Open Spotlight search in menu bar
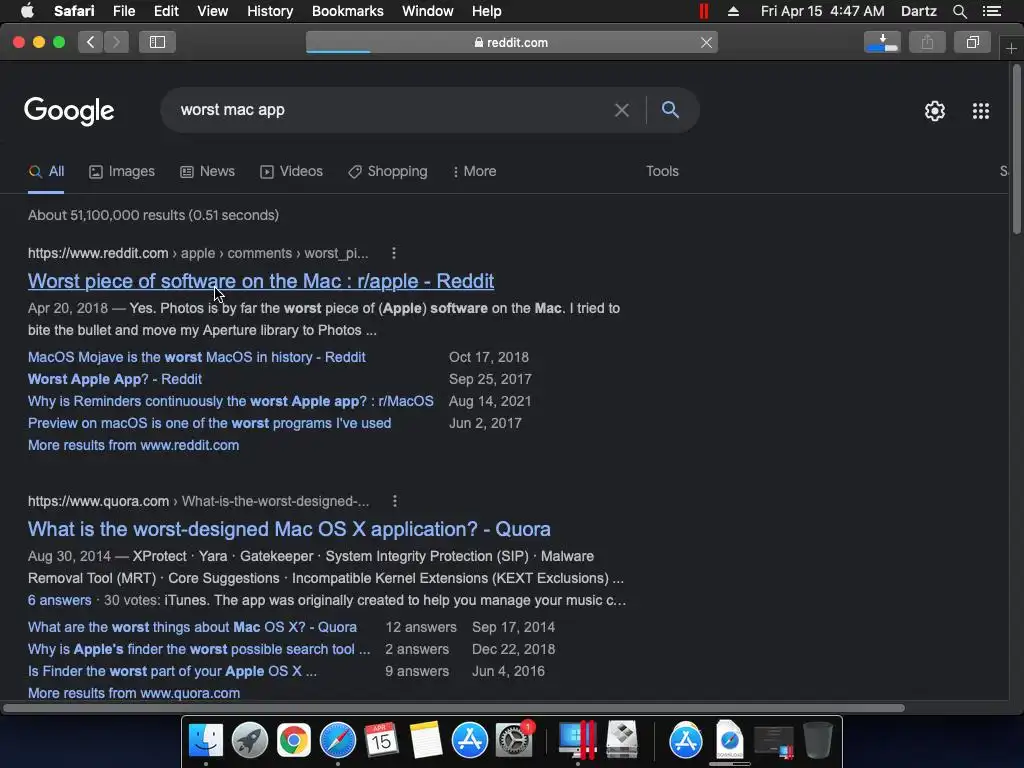The image size is (1024, 768). pyautogui.click(x=959, y=11)
